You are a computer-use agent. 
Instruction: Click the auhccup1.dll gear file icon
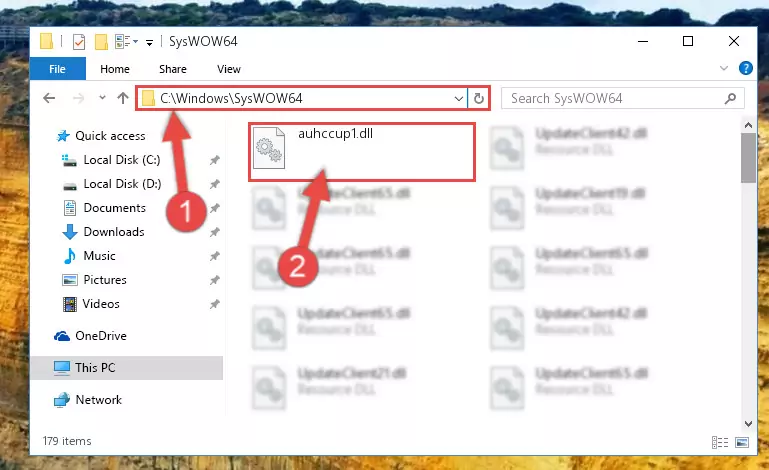coord(269,148)
